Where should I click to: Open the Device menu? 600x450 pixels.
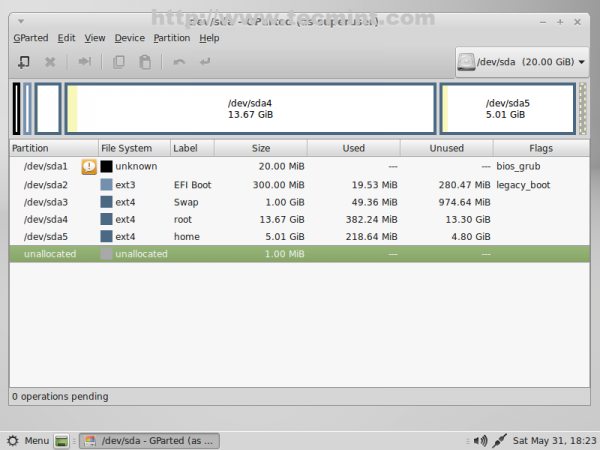(130, 38)
